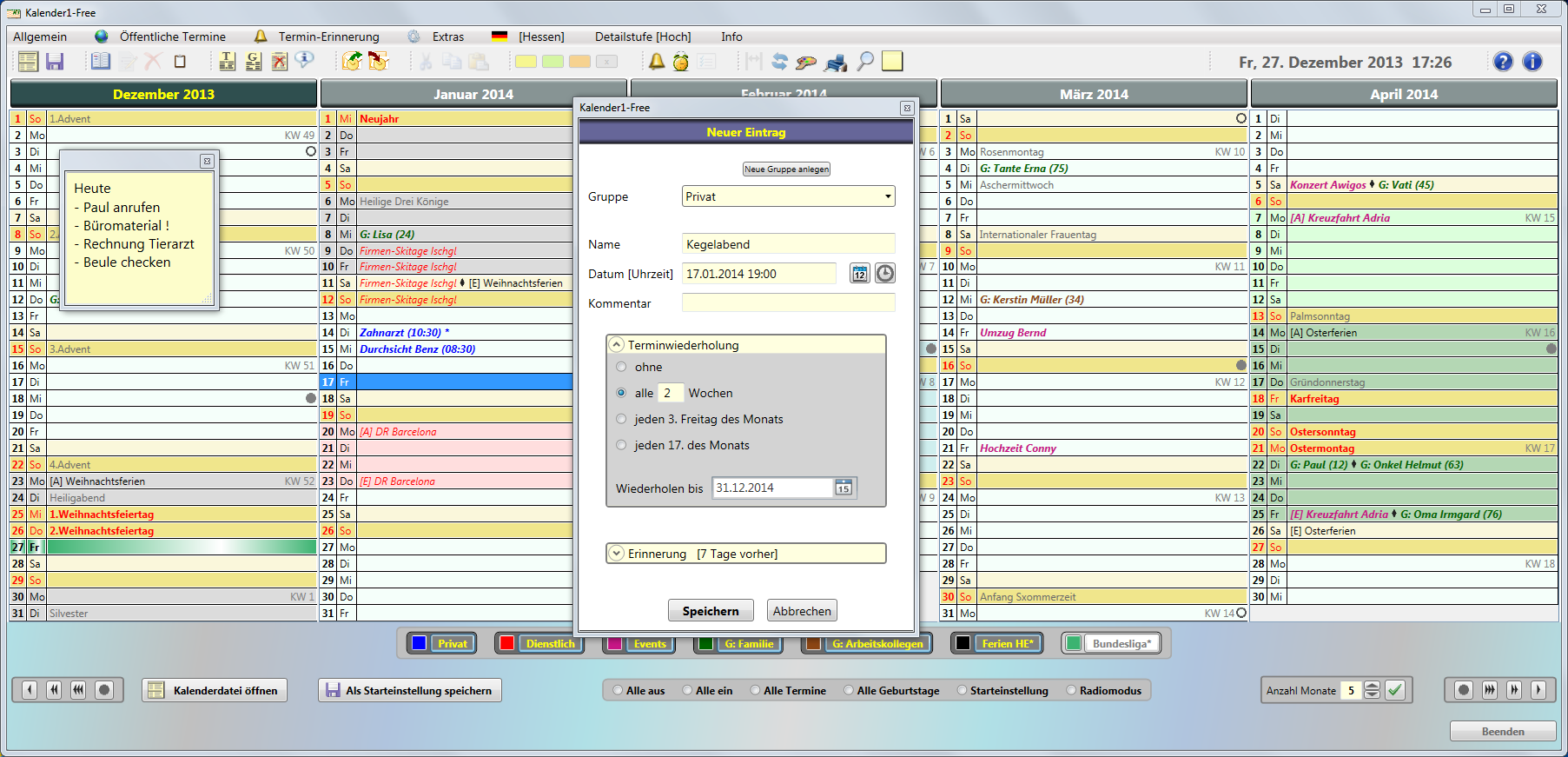Image resolution: width=1568 pixels, height=757 pixels.
Task: Open the Termin-Erinnerung menu
Action: coord(328,37)
